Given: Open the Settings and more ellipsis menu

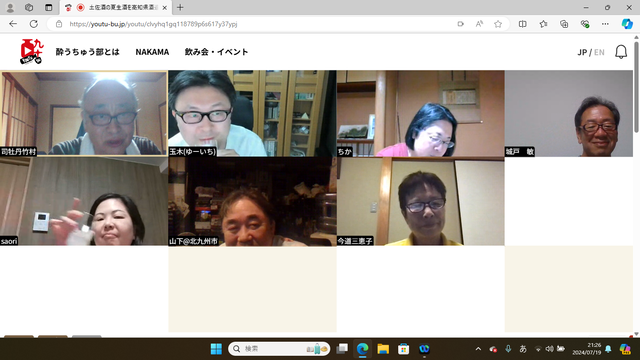Looking at the screenshot, I should tap(605, 24).
